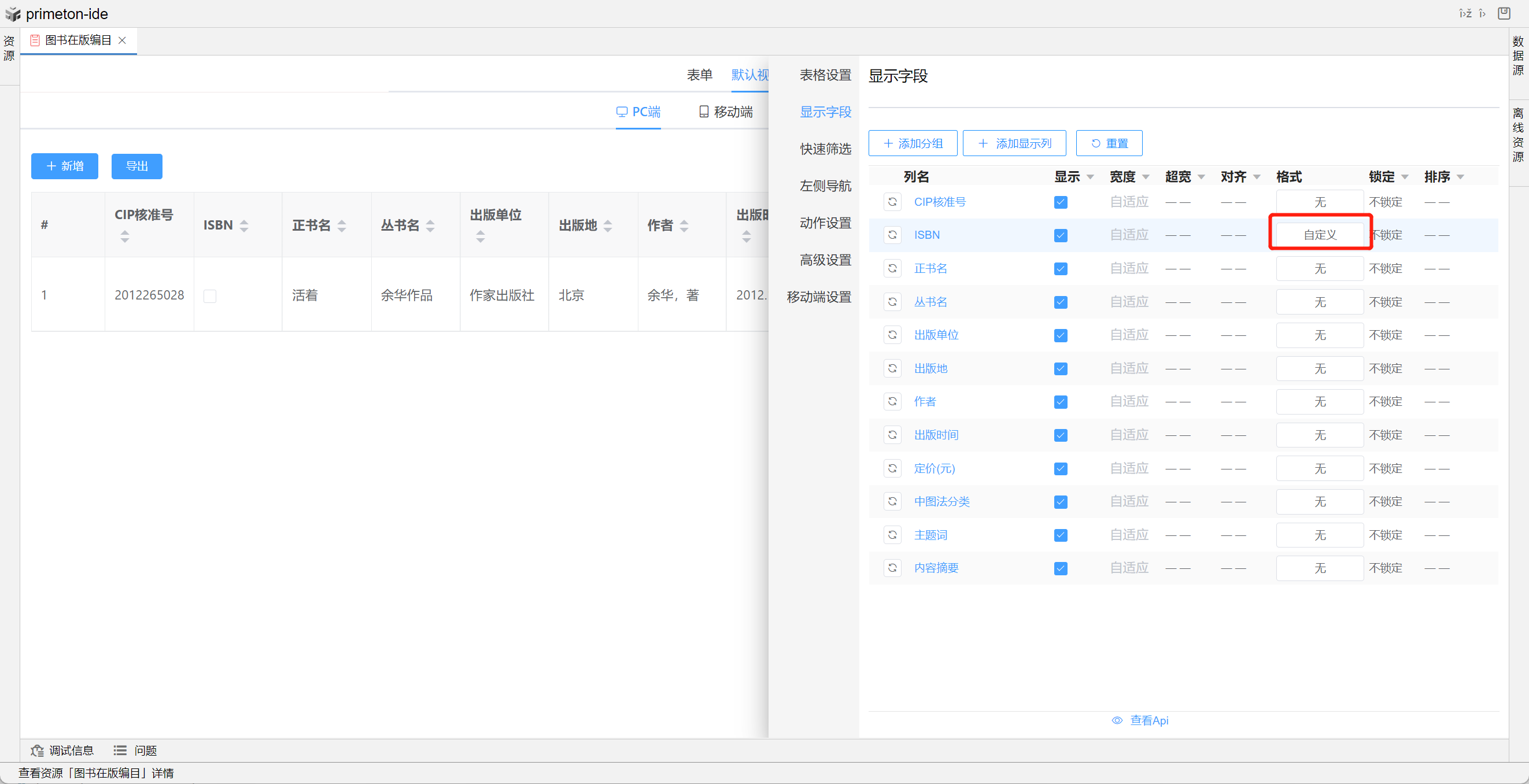Click the eye icon beside 查看Api

coord(1117,720)
